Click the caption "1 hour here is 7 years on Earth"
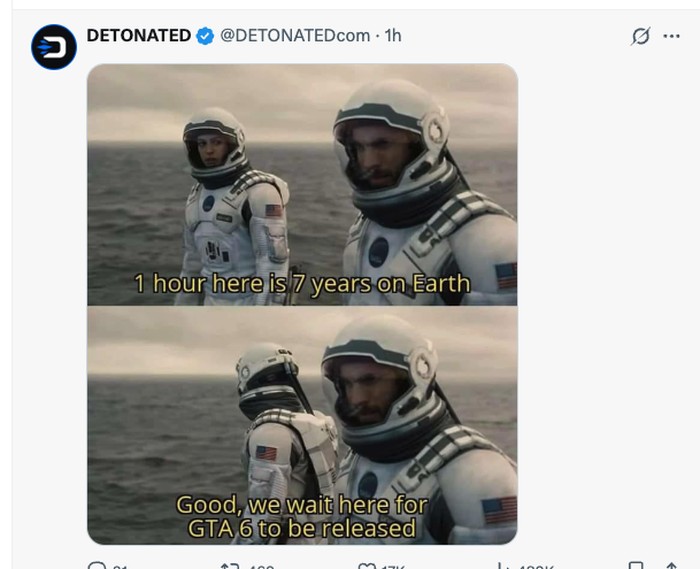The image size is (700, 569). (x=302, y=284)
